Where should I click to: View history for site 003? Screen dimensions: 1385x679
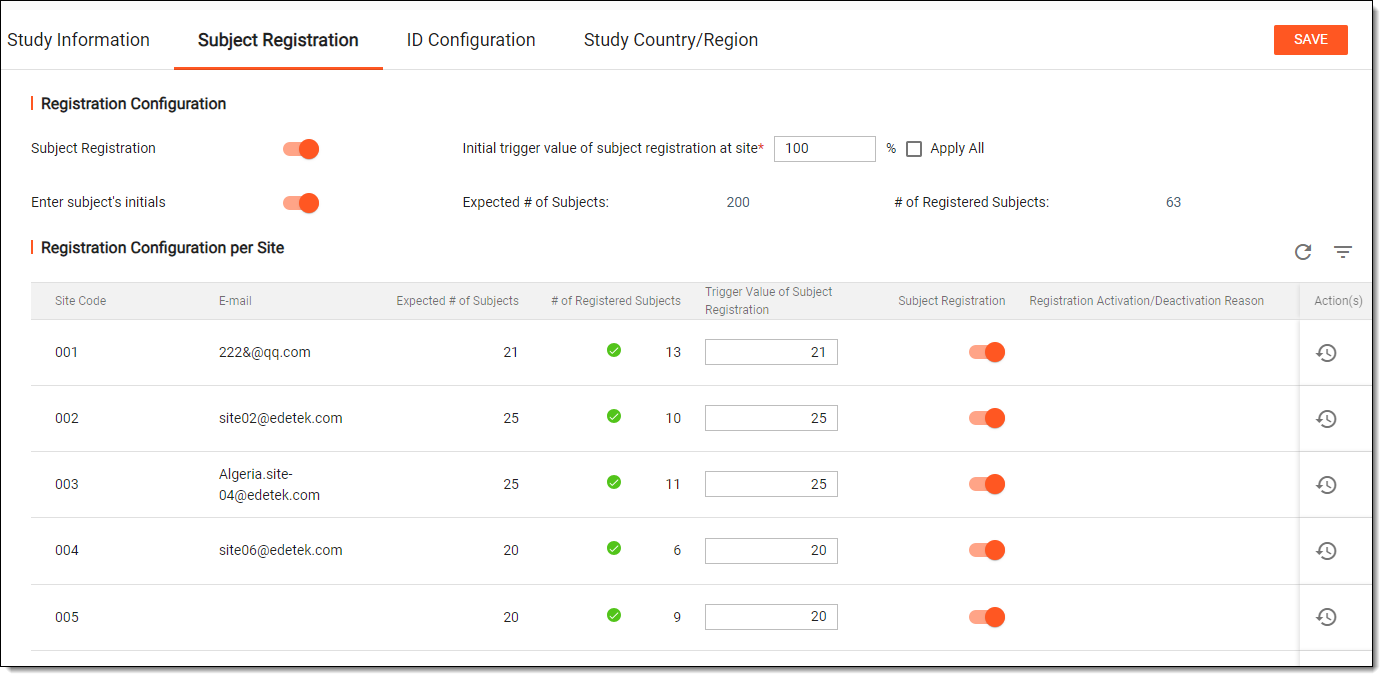[1326, 484]
